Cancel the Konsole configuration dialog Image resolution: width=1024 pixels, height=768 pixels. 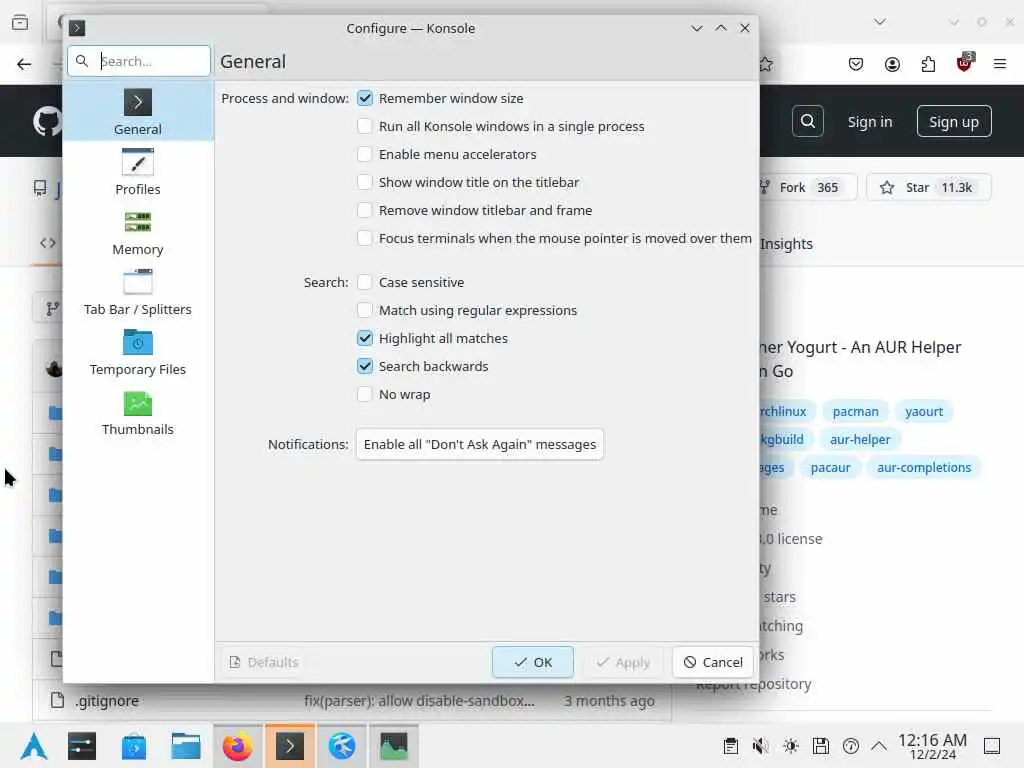pos(712,662)
